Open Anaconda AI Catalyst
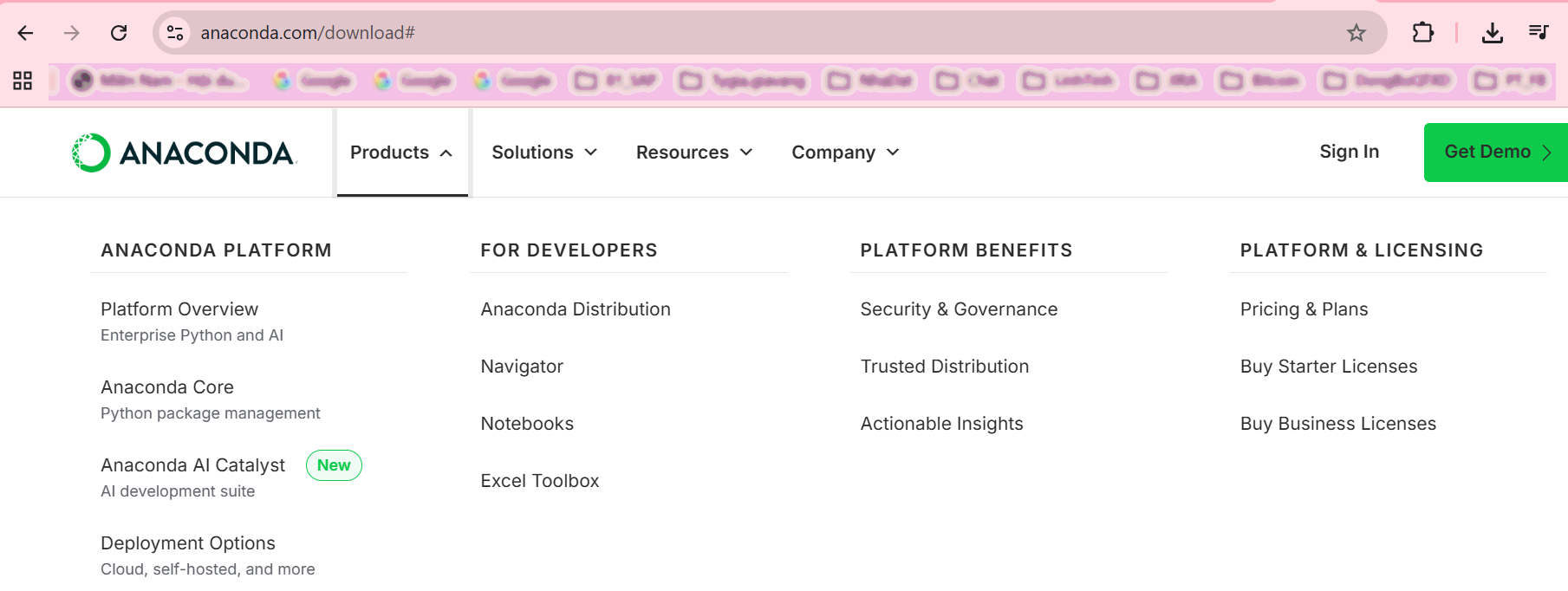The height and width of the screenshot is (591, 1568). tap(193, 465)
